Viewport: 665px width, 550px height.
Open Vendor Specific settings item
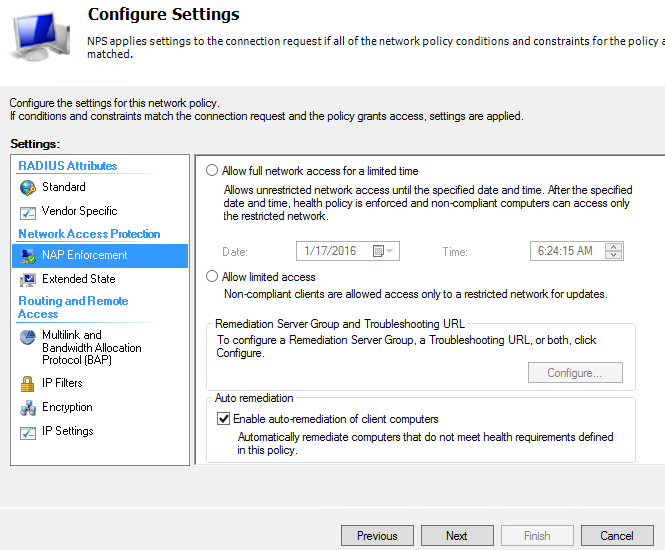100,211
